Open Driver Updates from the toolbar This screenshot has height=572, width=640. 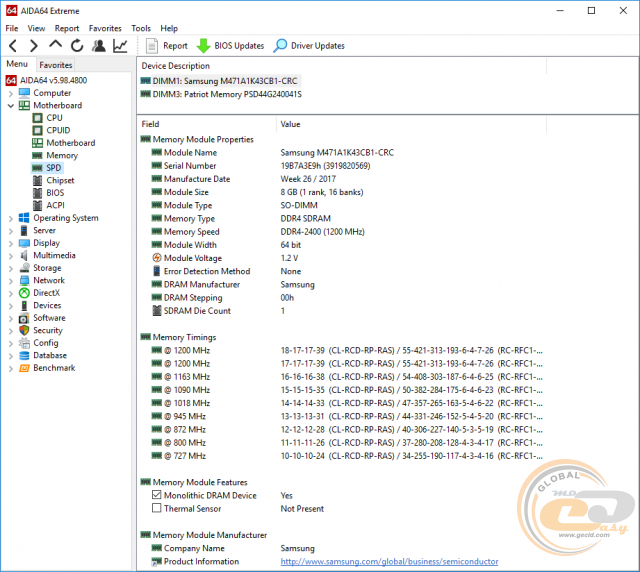point(309,46)
